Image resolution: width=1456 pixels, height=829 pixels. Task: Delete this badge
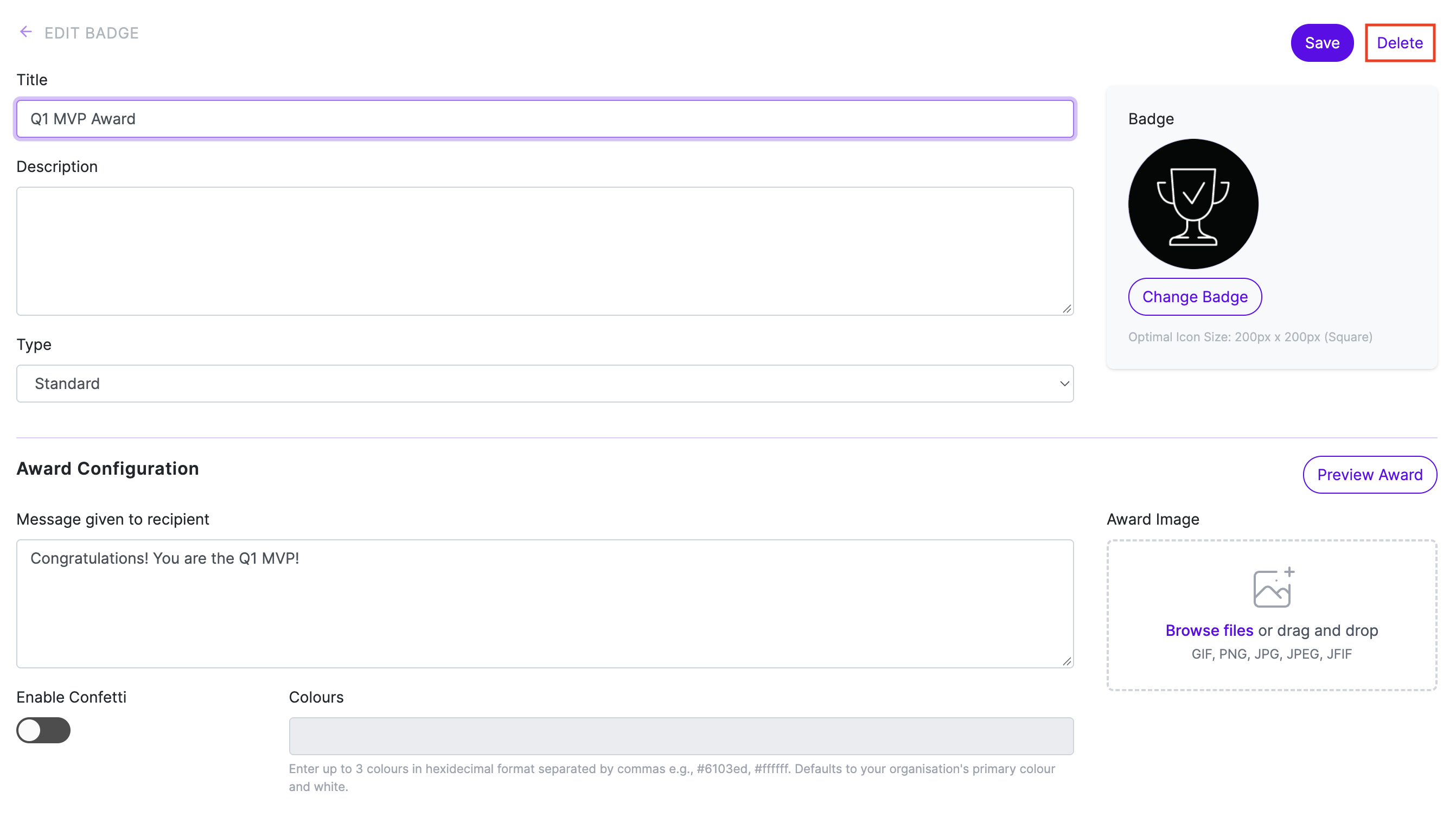(x=1399, y=43)
